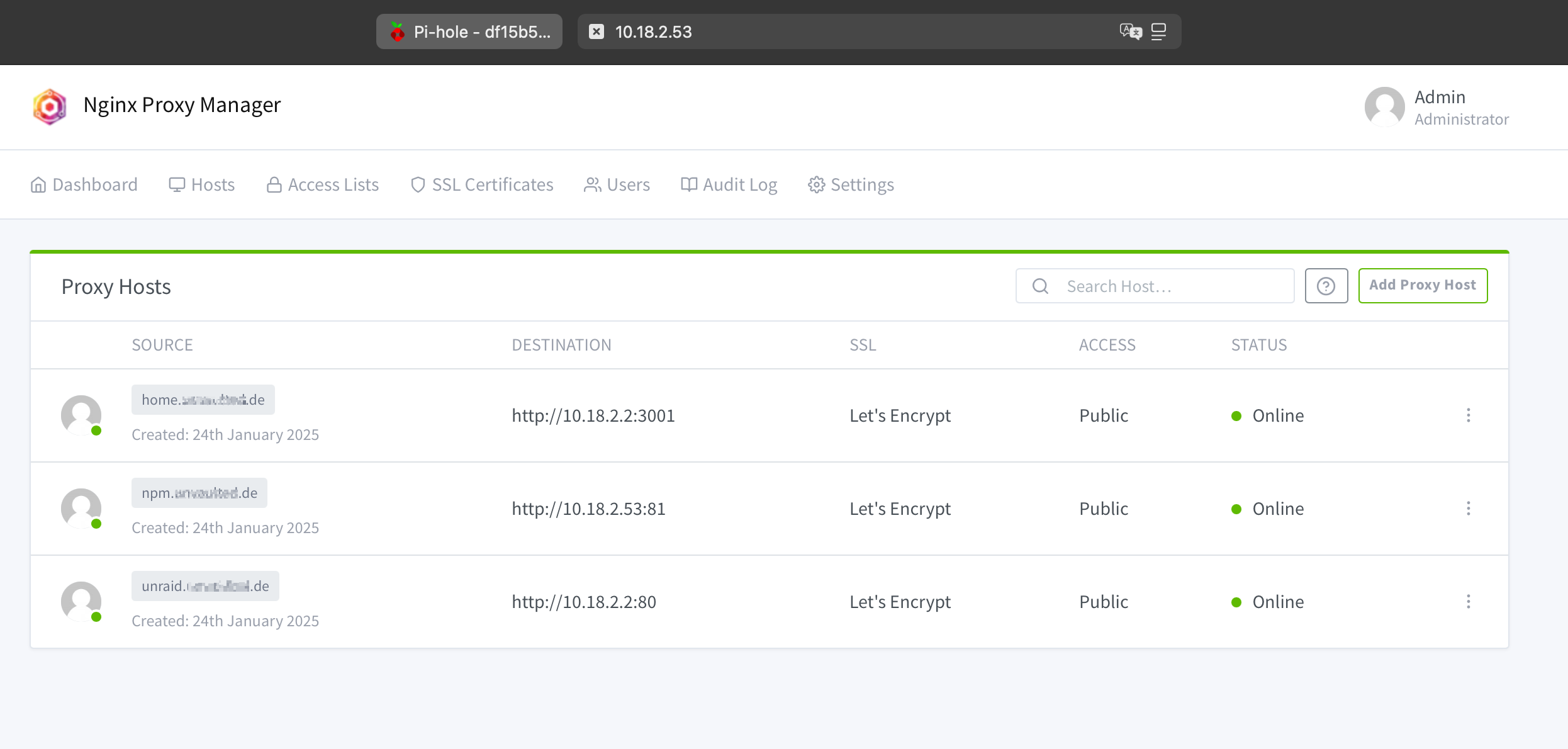Click the reader view icon in address bar
The image size is (1568, 749).
point(1158,31)
